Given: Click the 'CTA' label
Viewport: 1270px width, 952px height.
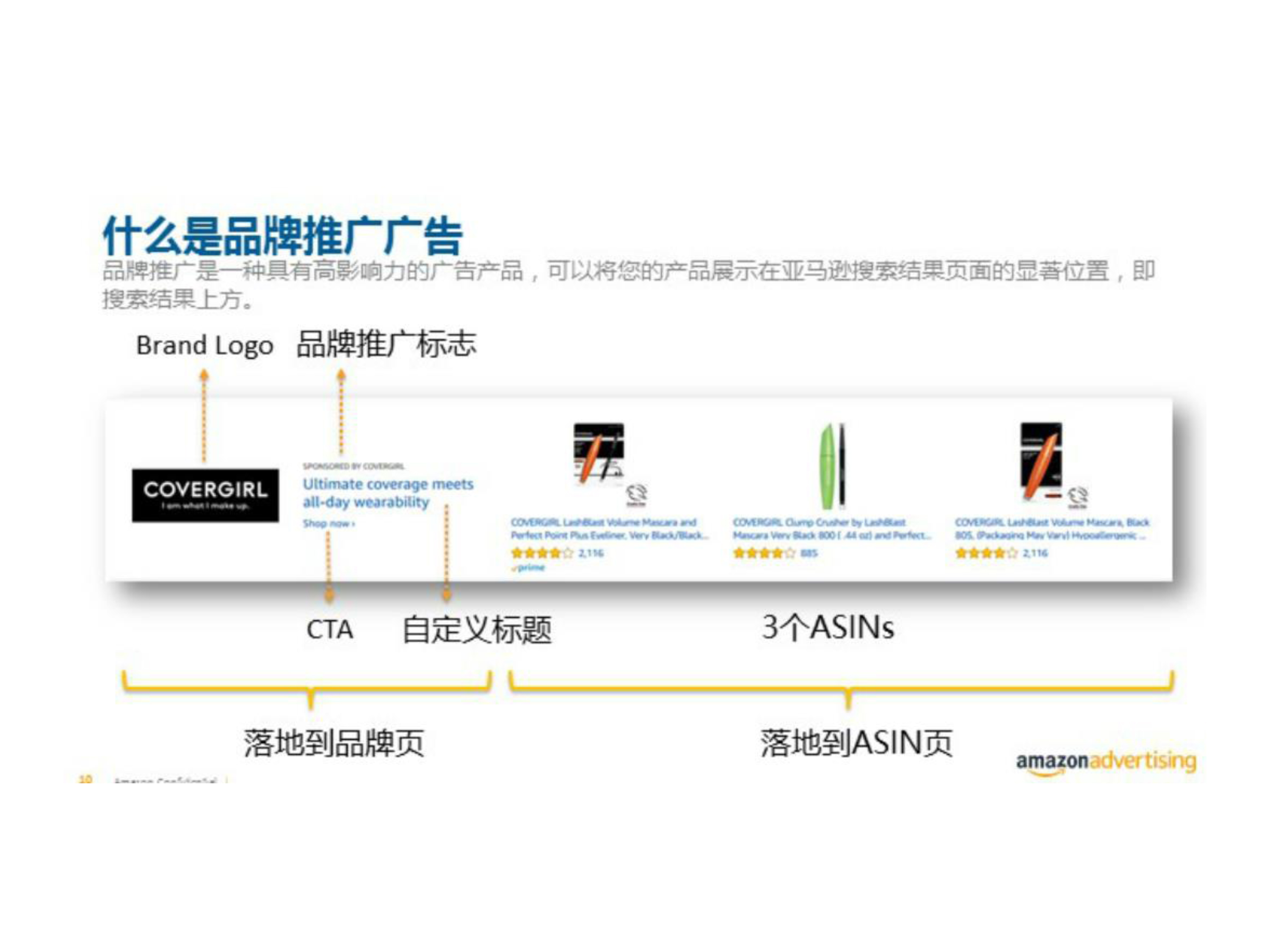Looking at the screenshot, I should 329,630.
